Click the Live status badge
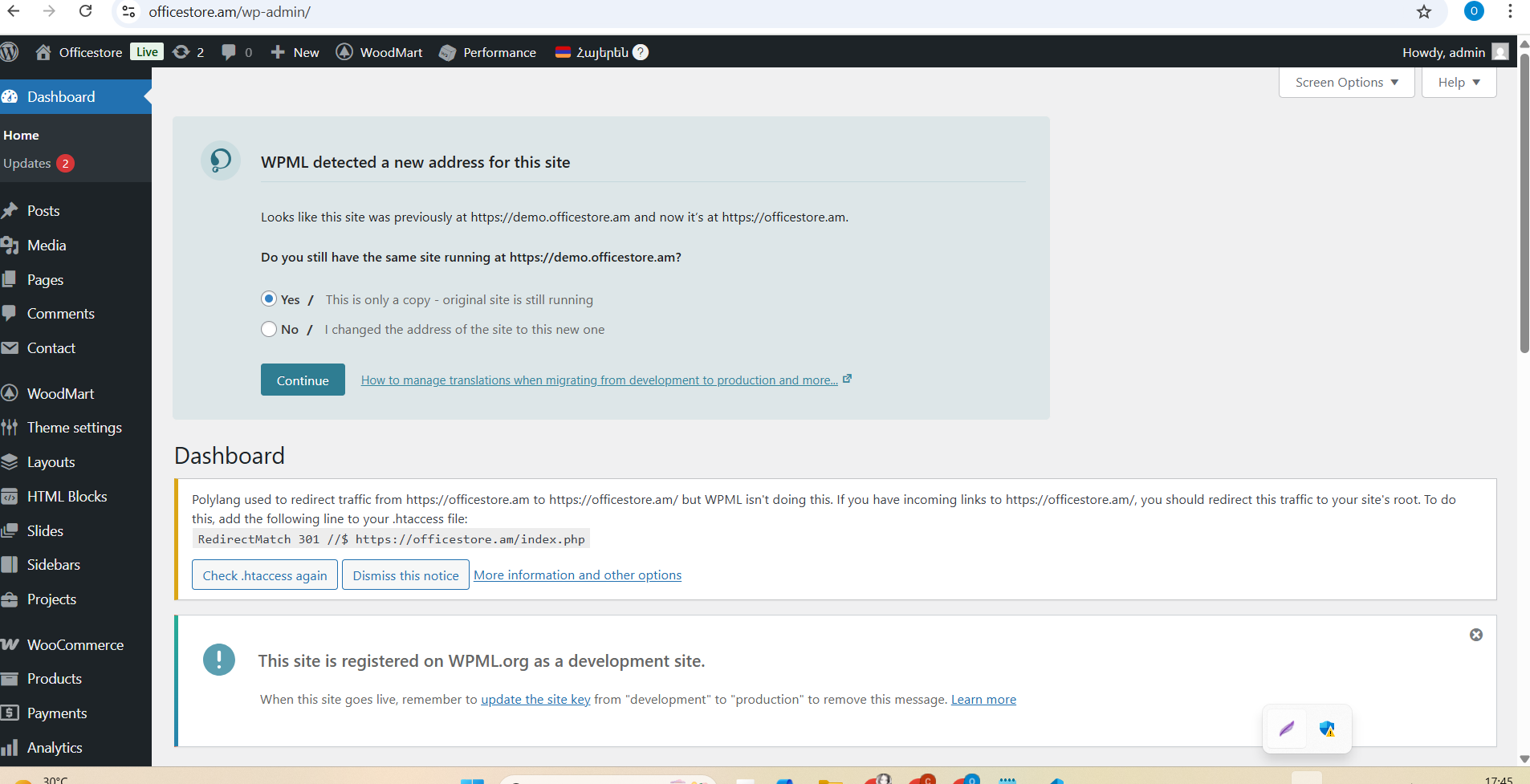The image size is (1530, 784). pos(147,51)
